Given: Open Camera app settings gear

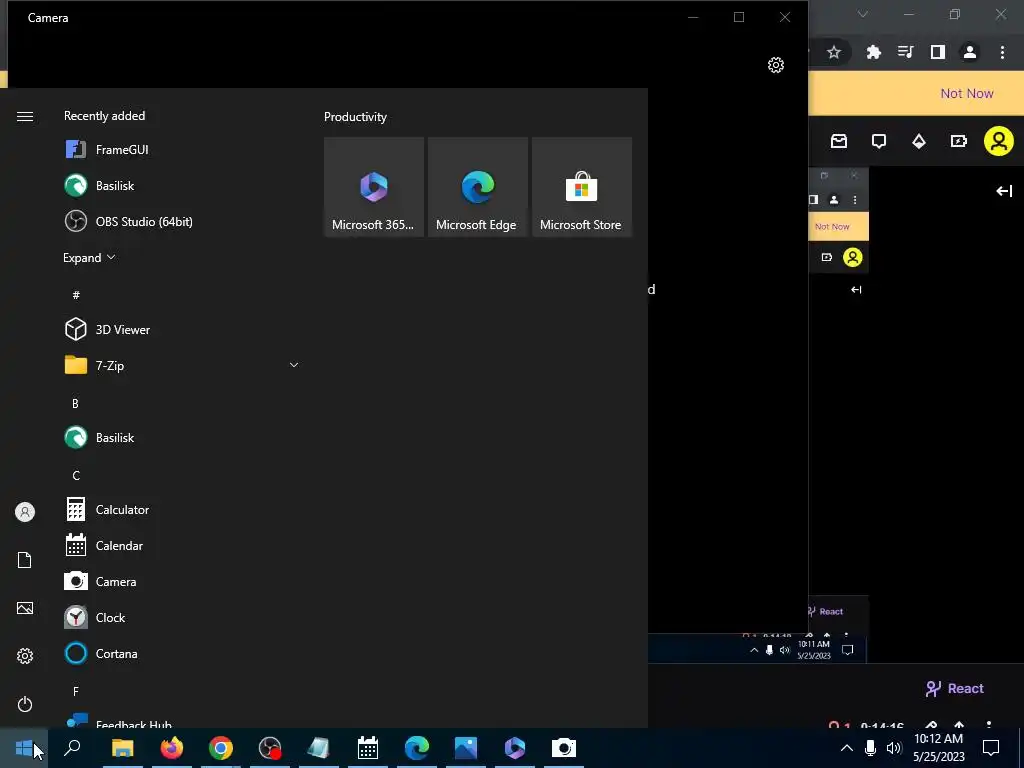Looking at the screenshot, I should coord(776,65).
